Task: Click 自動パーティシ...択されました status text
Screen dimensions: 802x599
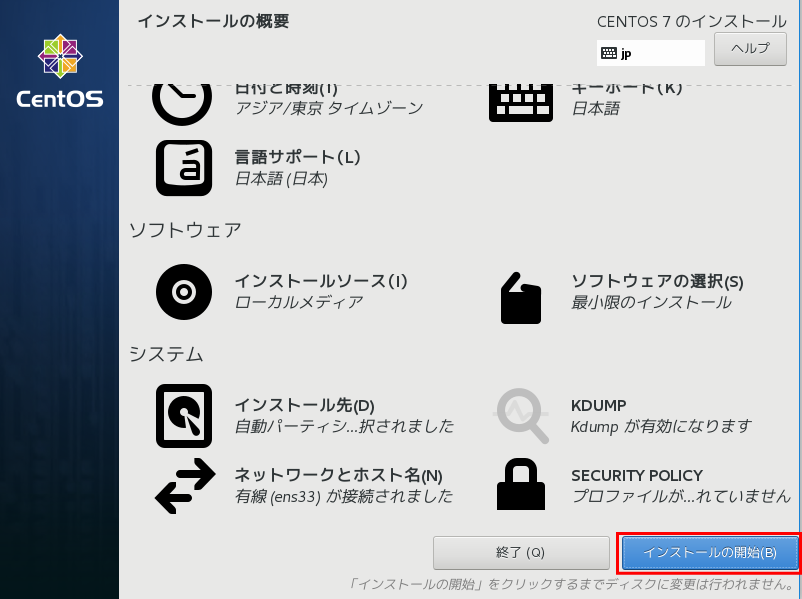Action: 344,427
